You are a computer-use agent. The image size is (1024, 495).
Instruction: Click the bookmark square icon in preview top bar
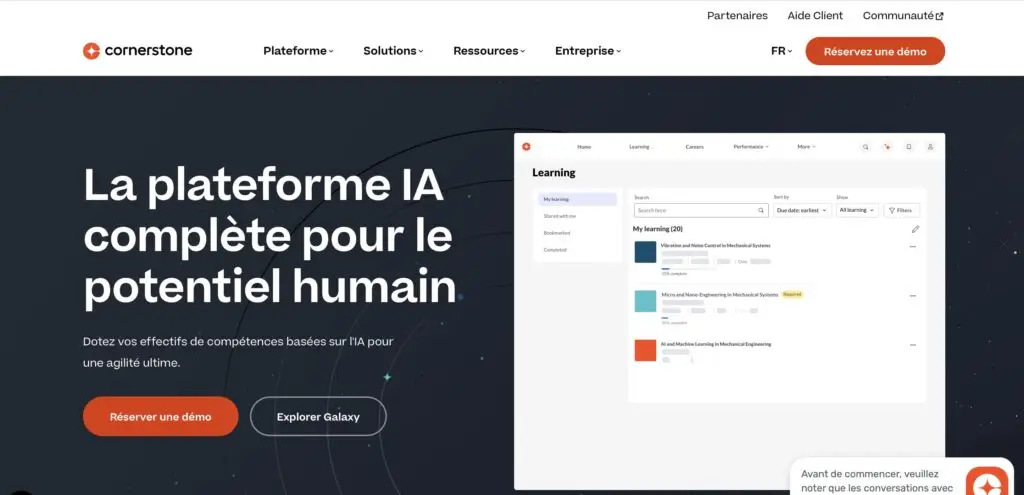point(908,147)
